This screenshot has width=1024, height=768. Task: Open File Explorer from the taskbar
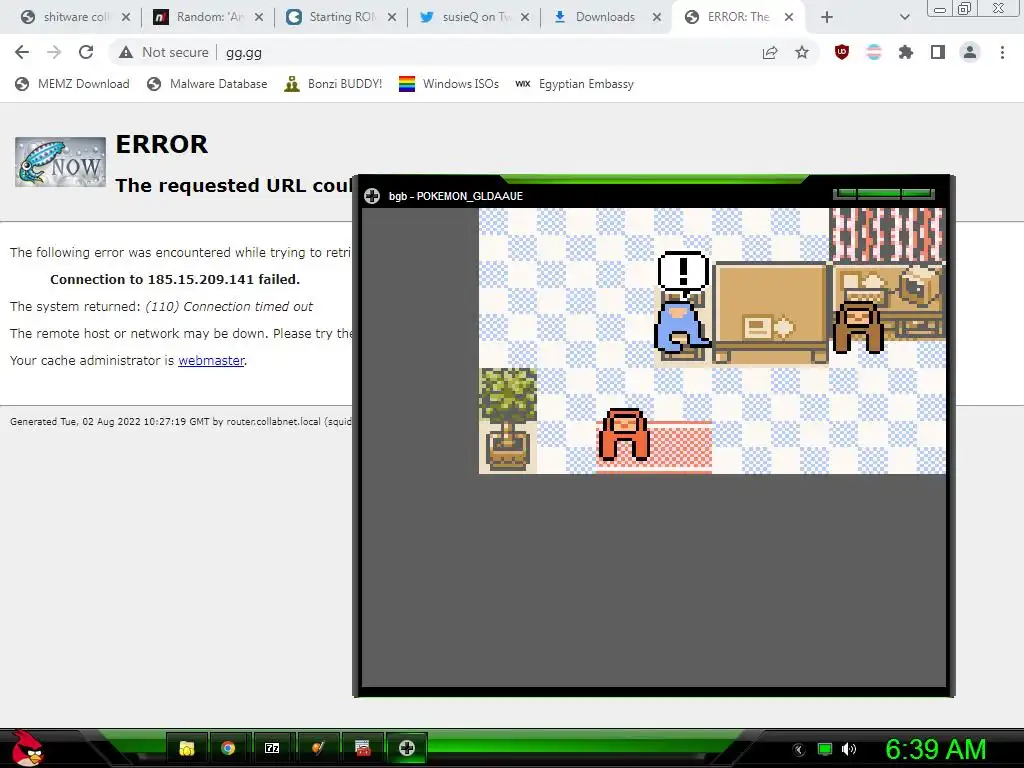[x=187, y=748]
